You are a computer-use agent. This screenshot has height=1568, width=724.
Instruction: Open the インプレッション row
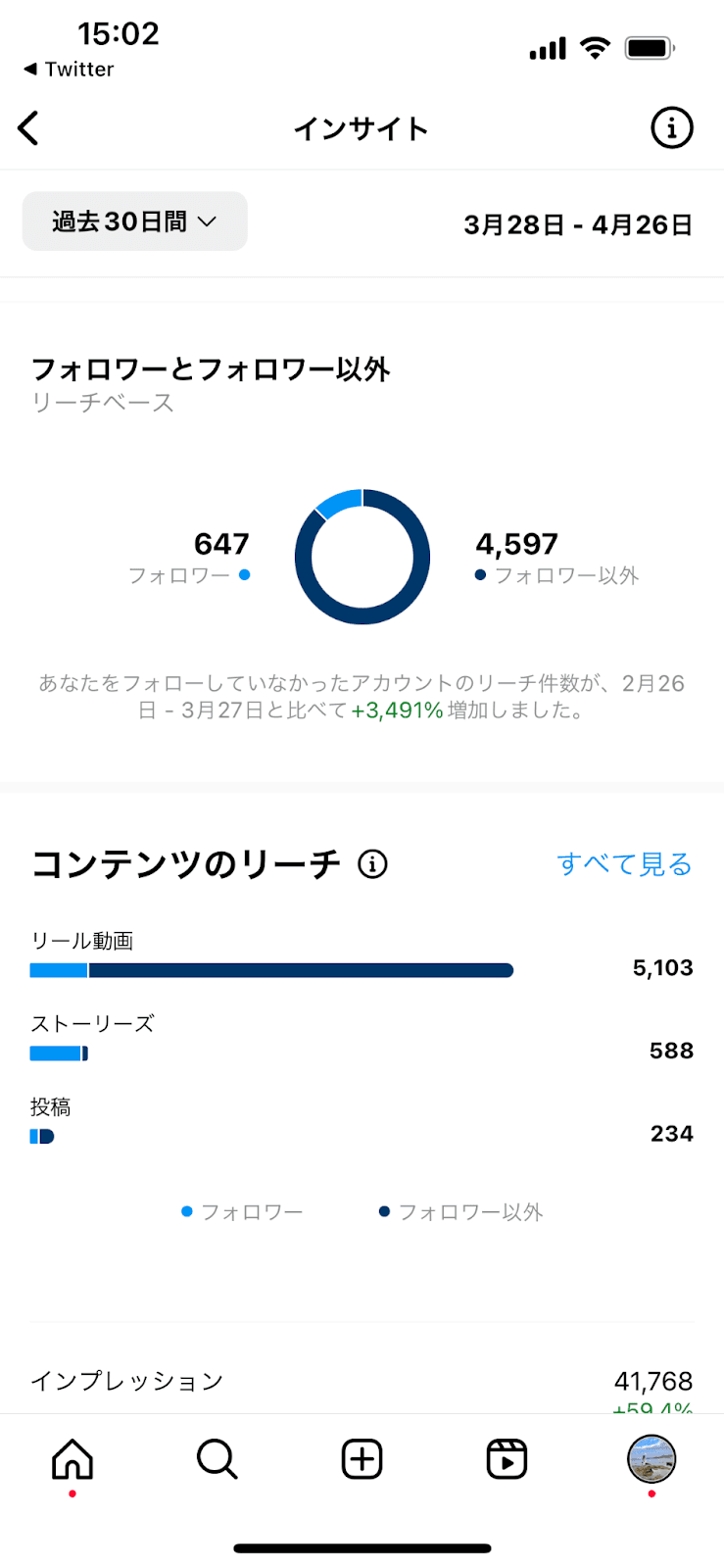click(362, 1382)
